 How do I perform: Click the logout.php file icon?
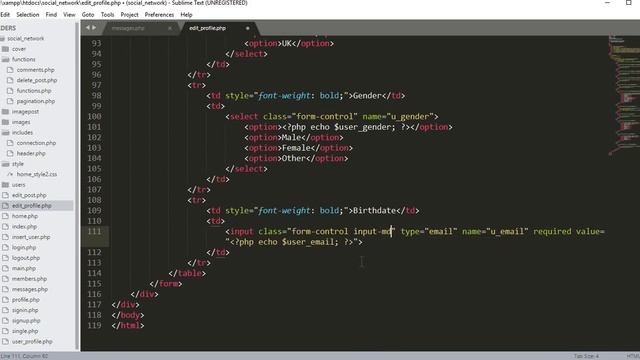pos(5,258)
